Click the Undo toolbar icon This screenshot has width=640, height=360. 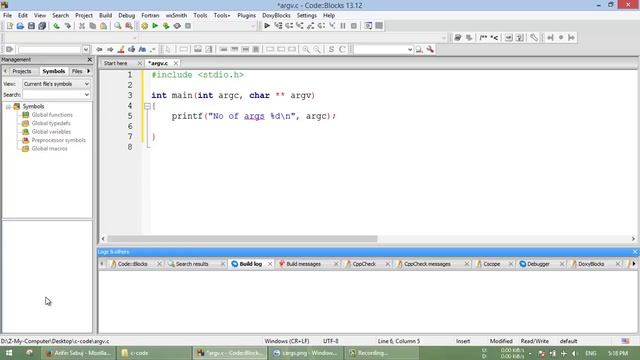56,26
